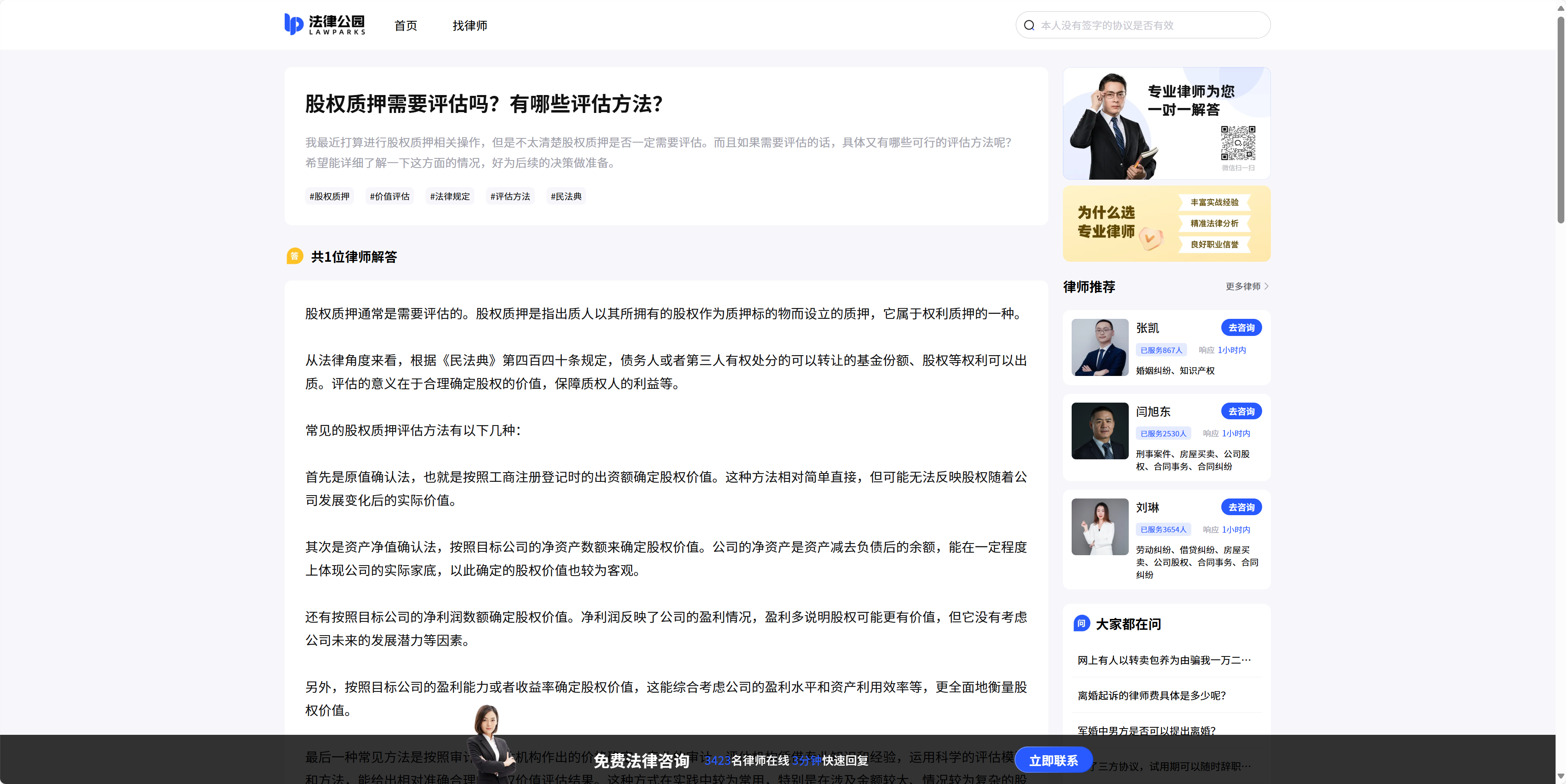Click the 法律公园 LAWPARKS logo

[325, 24]
